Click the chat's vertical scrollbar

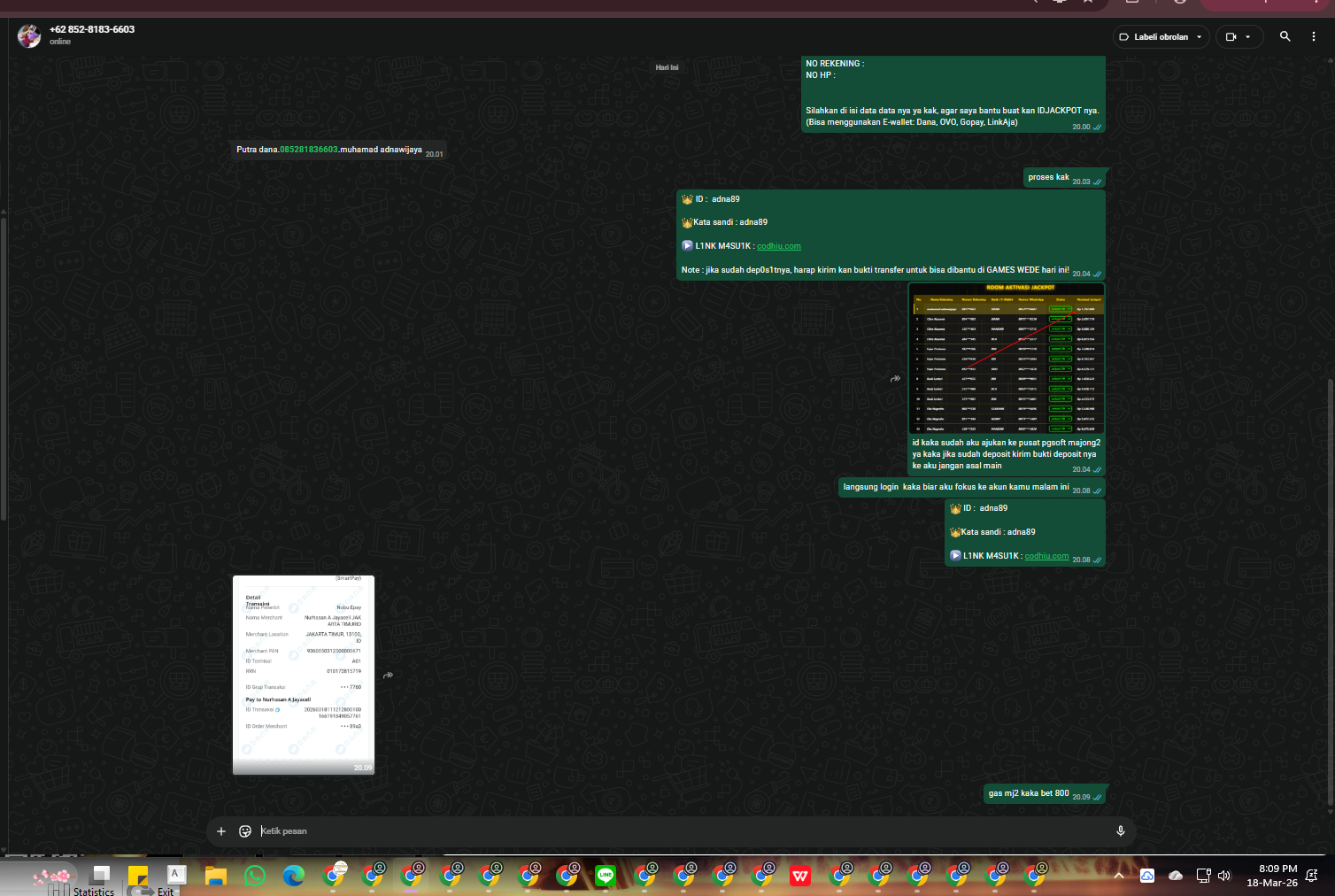1331,593
